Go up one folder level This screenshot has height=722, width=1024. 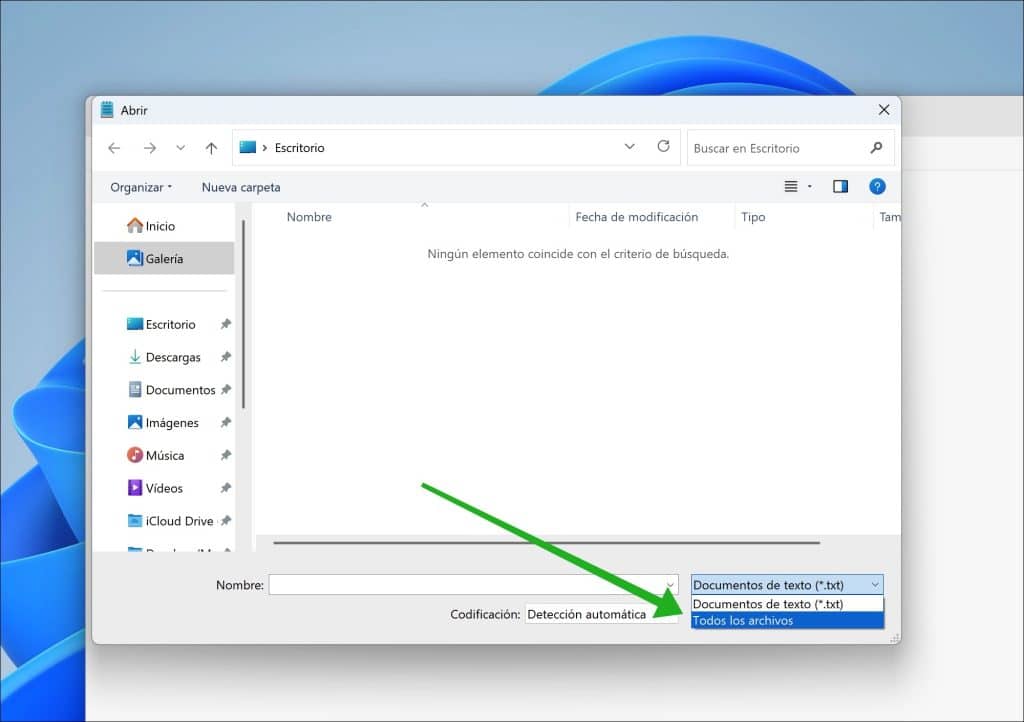click(211, 148)
